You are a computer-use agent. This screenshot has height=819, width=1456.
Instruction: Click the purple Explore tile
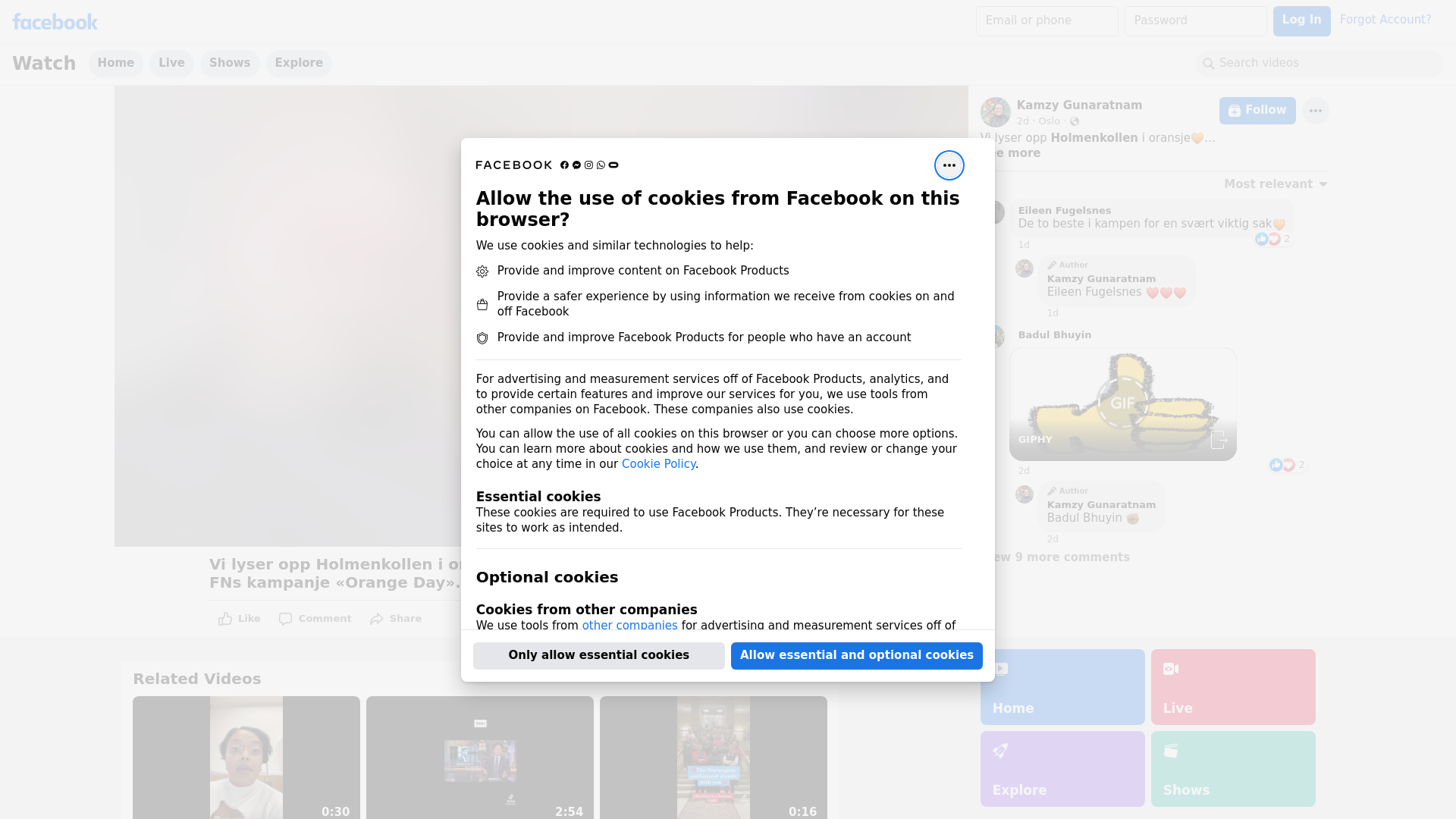pyautogui.click(x=1062, y=769)
